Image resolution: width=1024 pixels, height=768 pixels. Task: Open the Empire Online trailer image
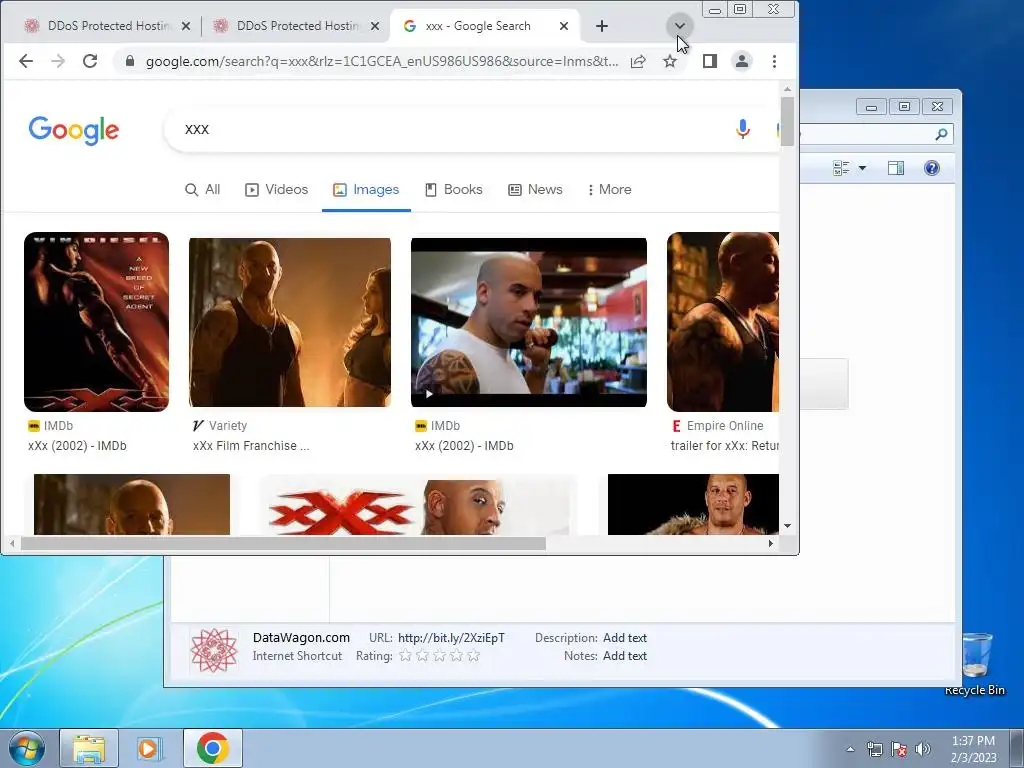coord(723,322)
